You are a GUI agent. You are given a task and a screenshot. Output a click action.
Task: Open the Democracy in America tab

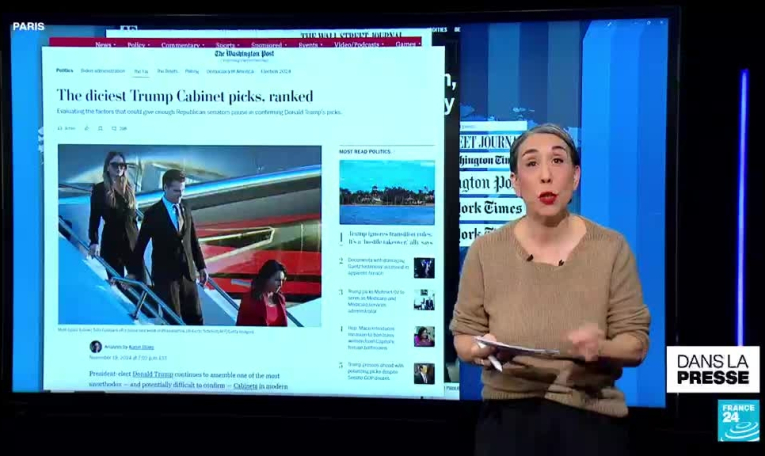coord(230,71)
